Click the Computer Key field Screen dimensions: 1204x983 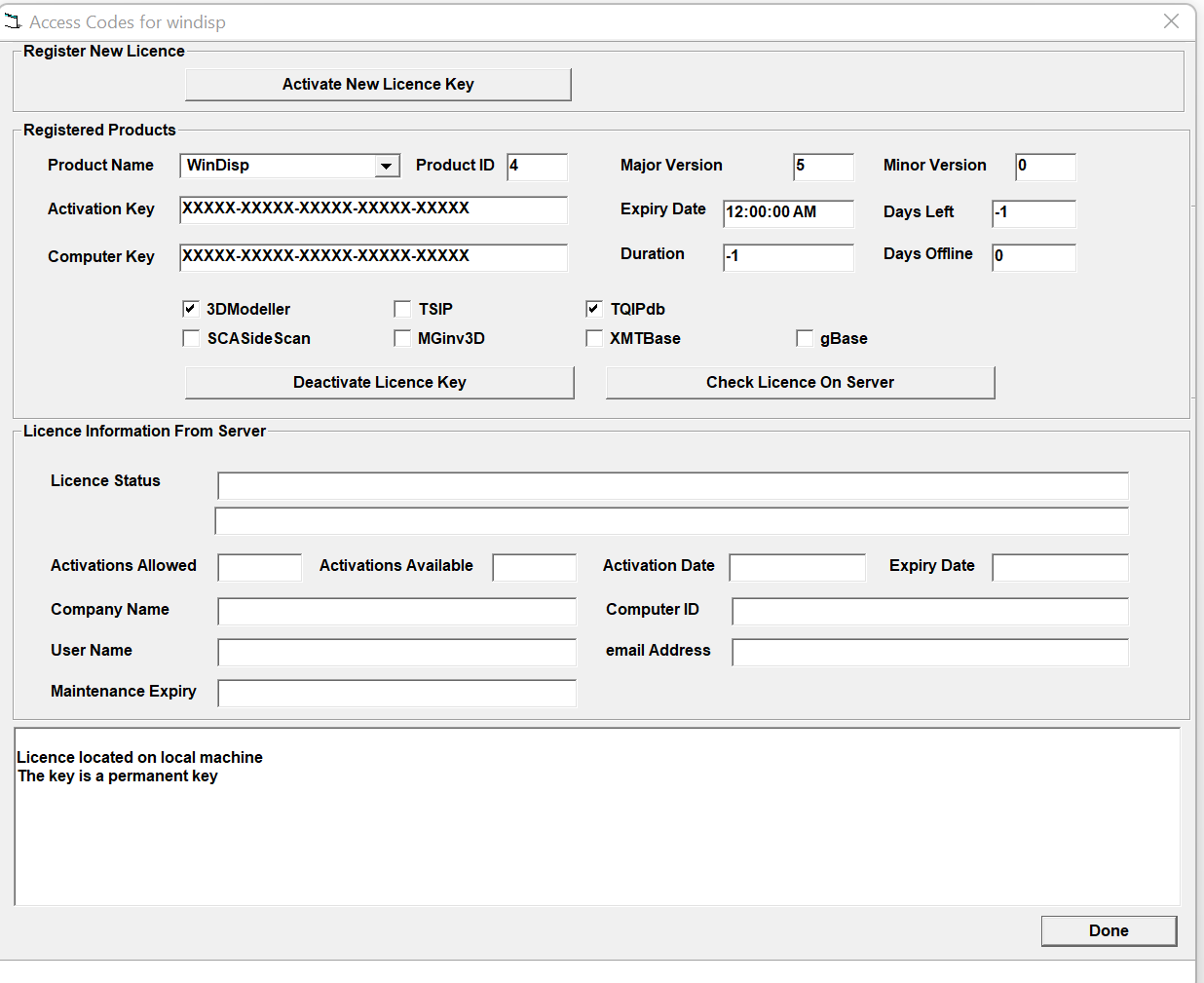point(373,257)
